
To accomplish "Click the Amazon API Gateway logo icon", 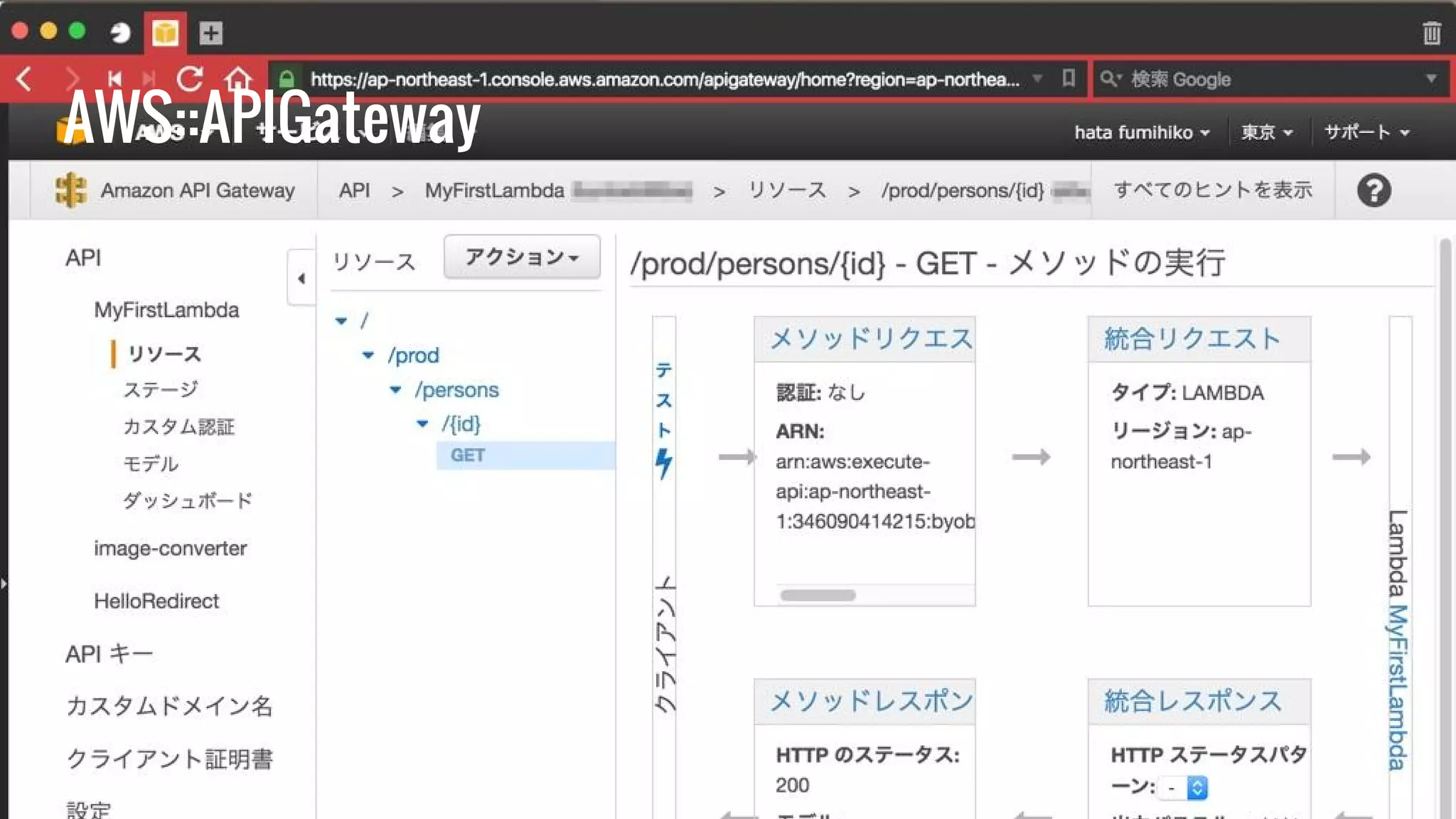I will pos(70,191).
